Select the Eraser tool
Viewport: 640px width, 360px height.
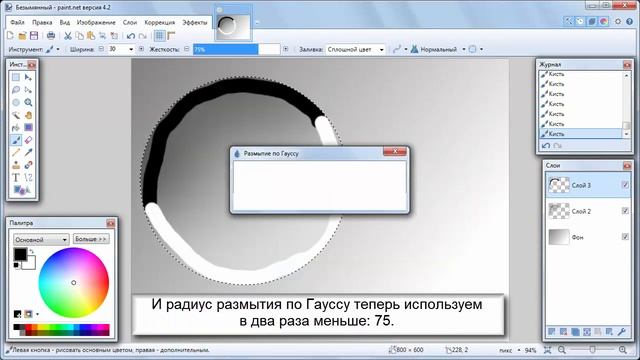pos(28,140)
